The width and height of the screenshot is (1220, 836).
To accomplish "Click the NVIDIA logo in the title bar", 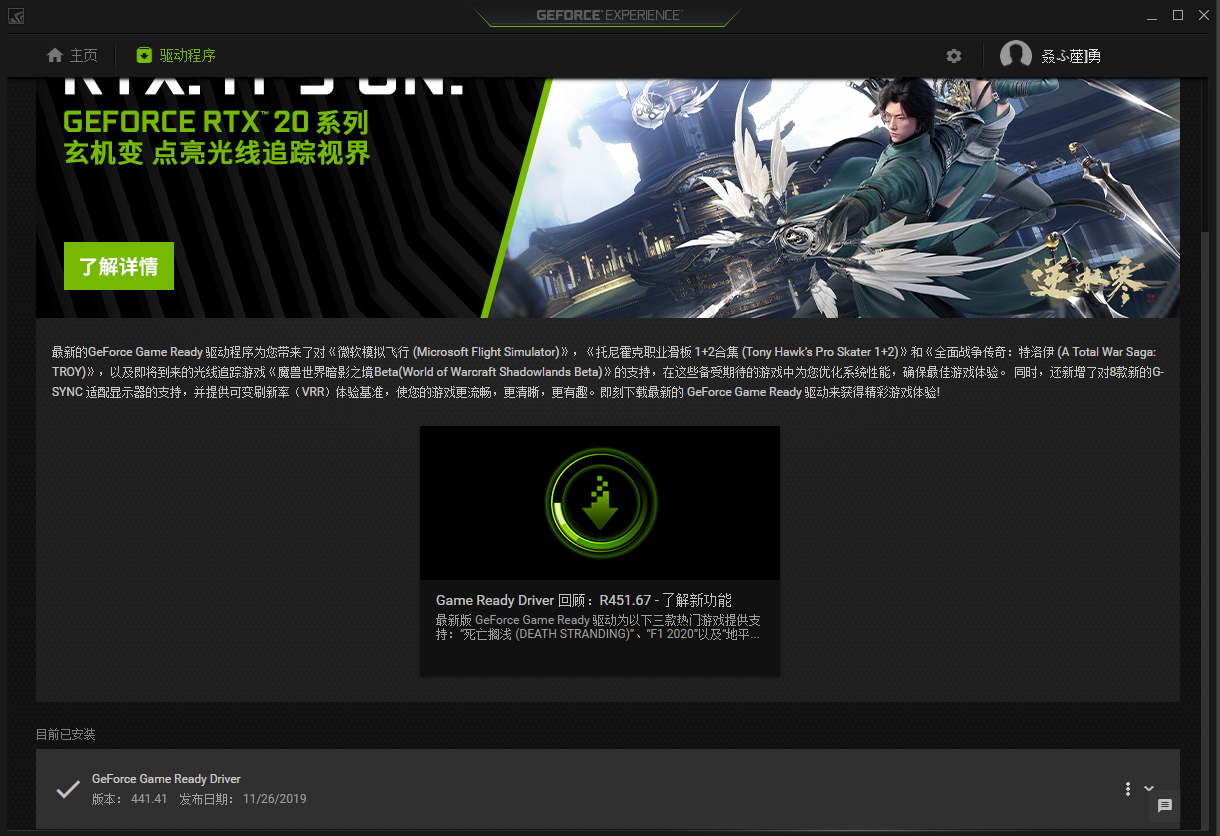I will pos(16,16).
